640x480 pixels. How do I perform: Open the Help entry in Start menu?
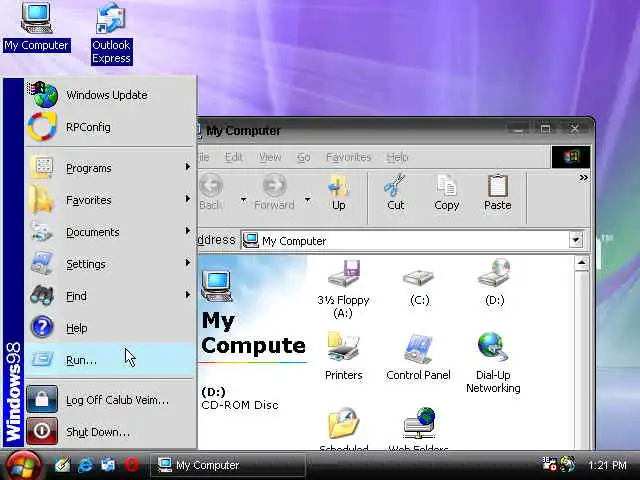[x=110, y=328]
